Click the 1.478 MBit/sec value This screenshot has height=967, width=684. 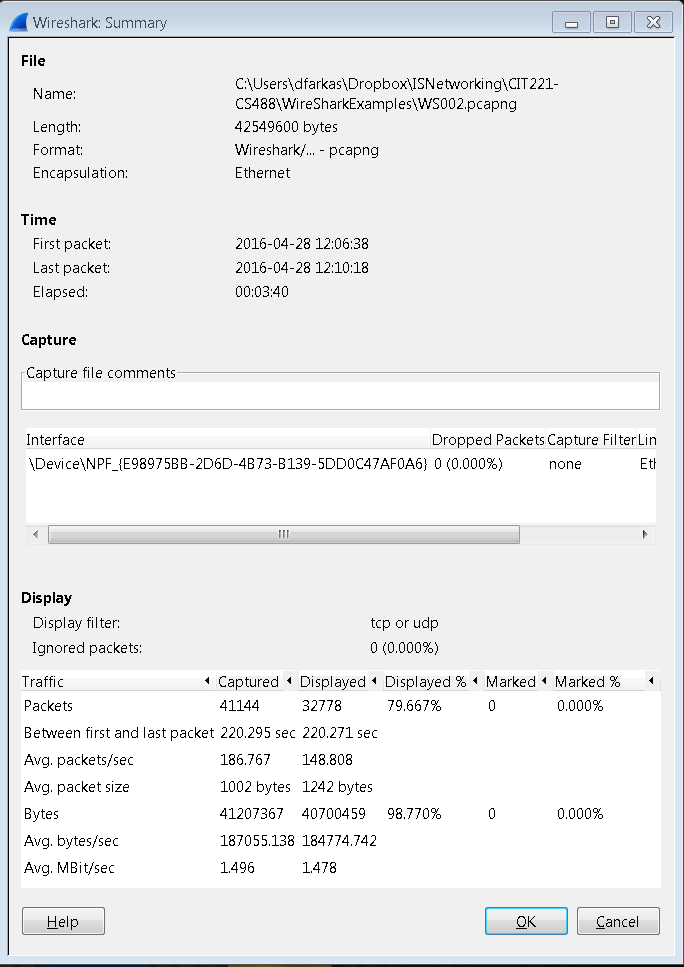319,868
